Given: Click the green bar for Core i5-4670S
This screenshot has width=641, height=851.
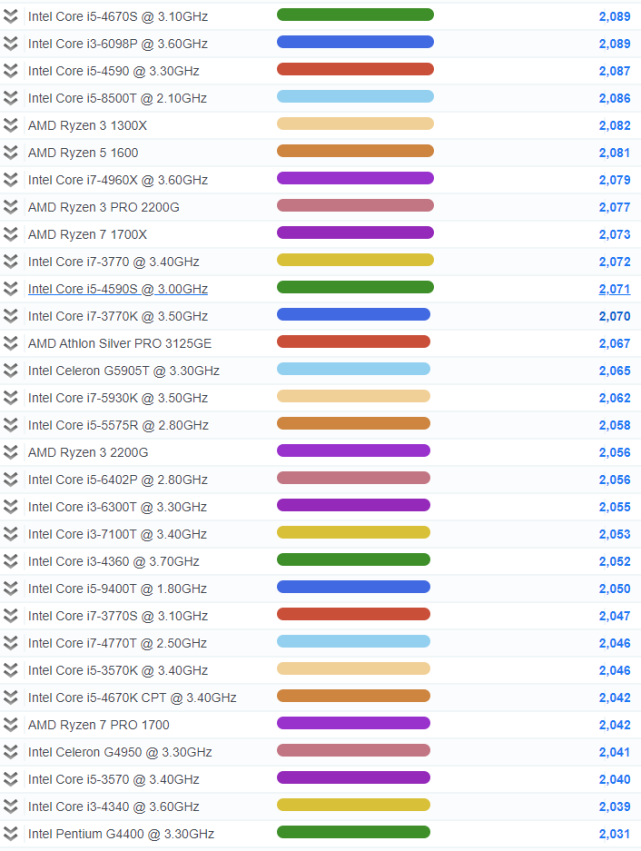Looking at the screenshot, I should (x=355, y=15).
